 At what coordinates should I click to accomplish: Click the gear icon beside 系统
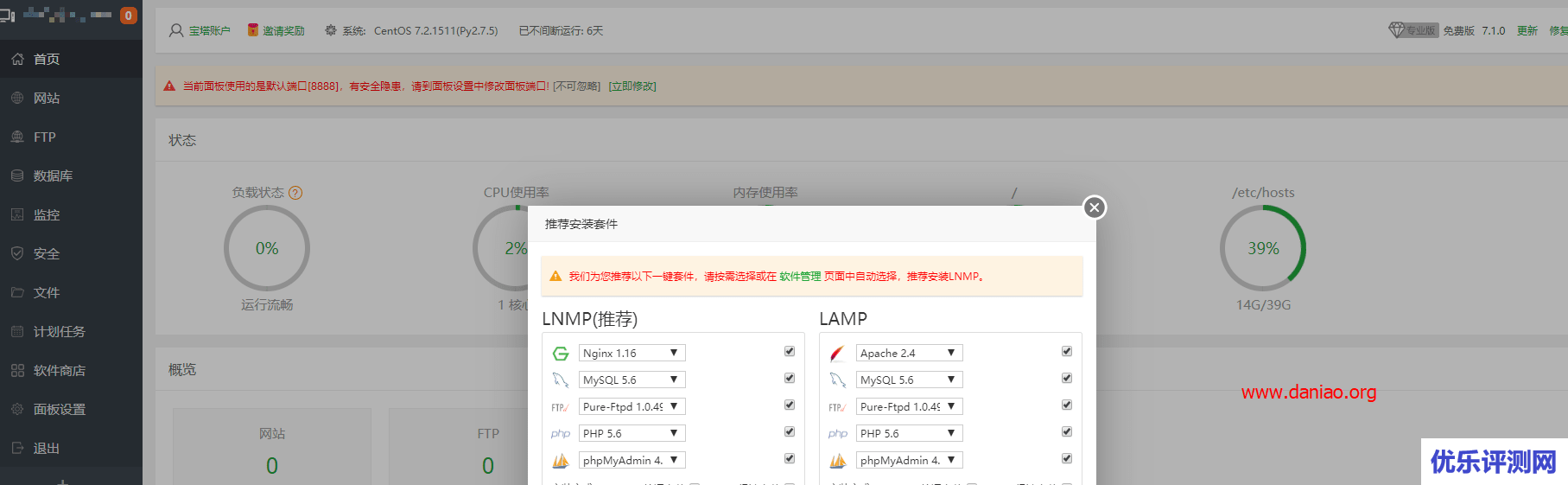331,30
